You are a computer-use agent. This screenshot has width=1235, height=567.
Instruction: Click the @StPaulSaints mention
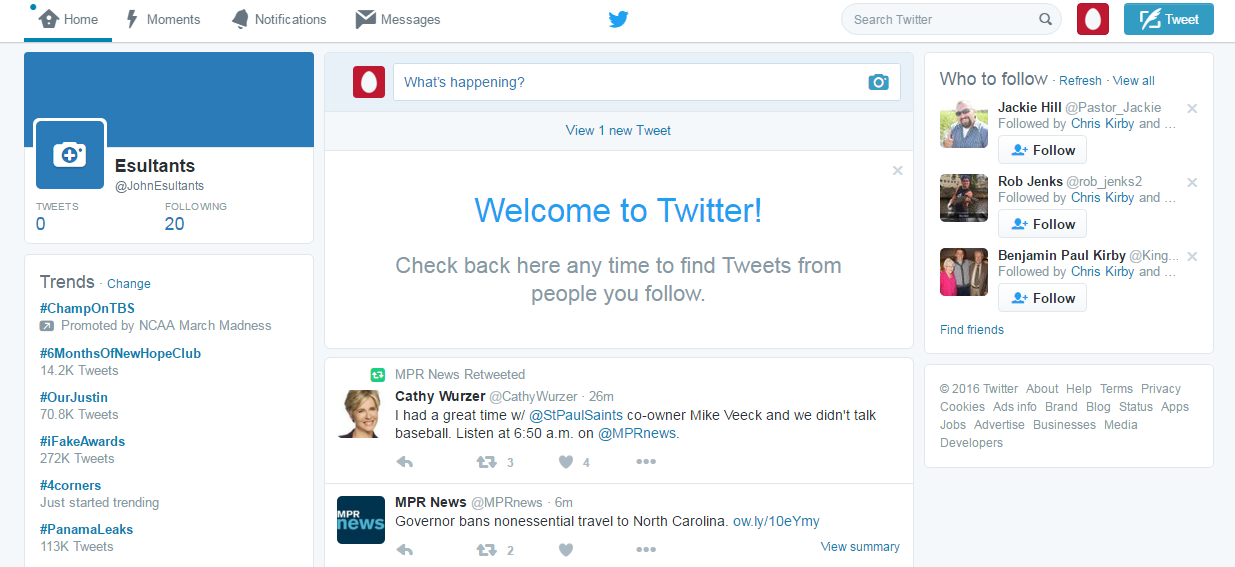click(576, 415)
